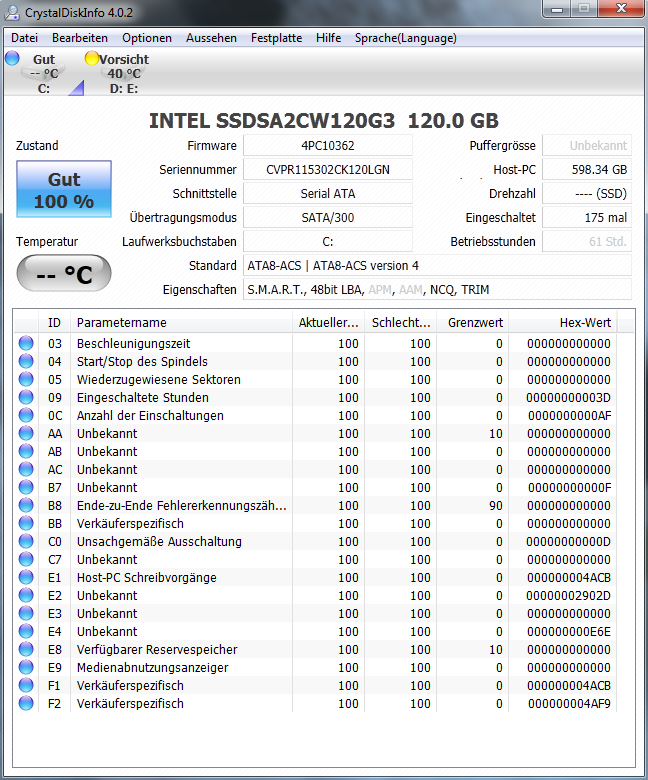Click status orb for row AB Unbekannt
648x780 pixels.
[x=26, y=451]
